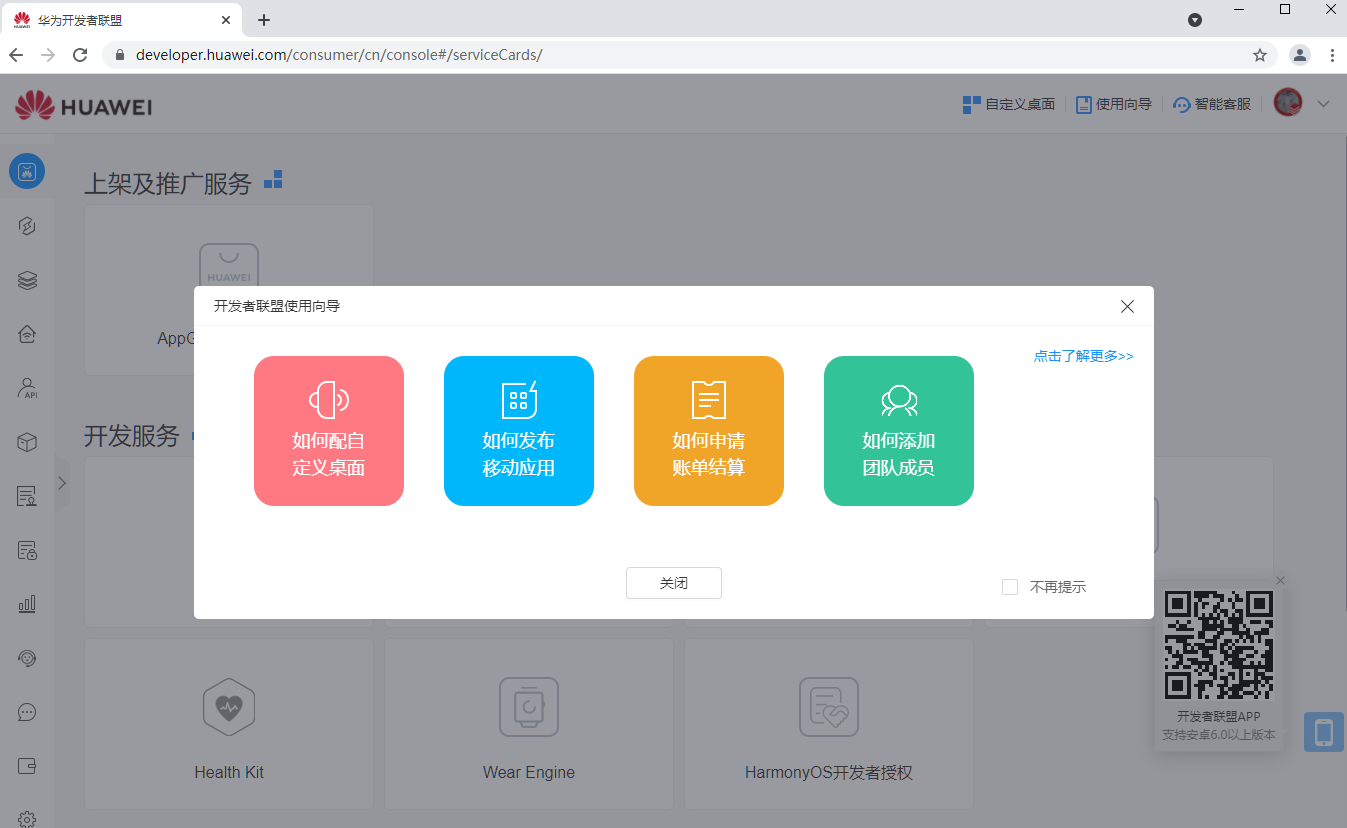Click the blue phone floating button
The width and height of the screenshot is (1347, 828).
pyautogui.click(x=1324, y=732)
